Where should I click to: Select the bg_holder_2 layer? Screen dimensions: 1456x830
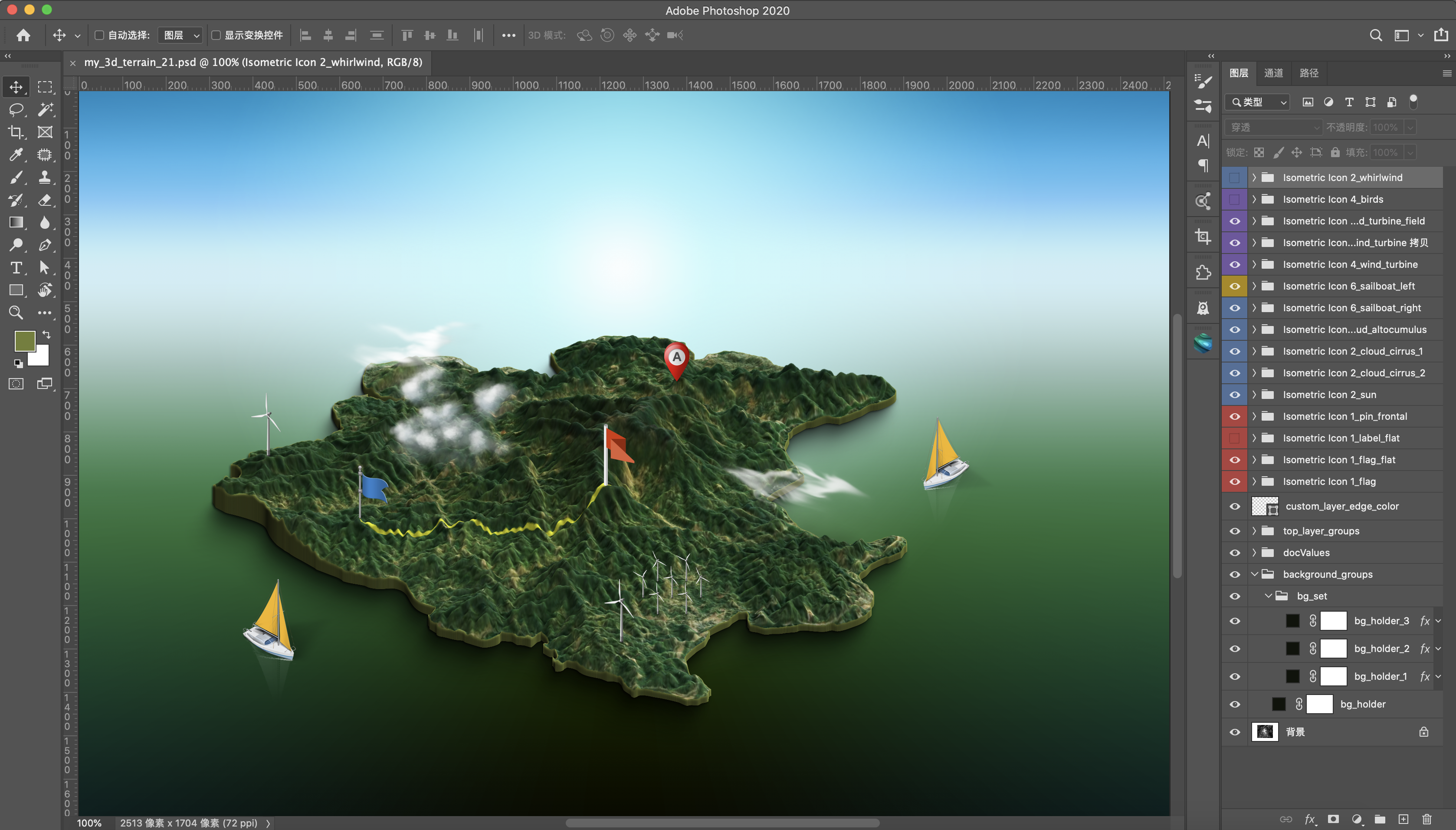(1381, 649)
